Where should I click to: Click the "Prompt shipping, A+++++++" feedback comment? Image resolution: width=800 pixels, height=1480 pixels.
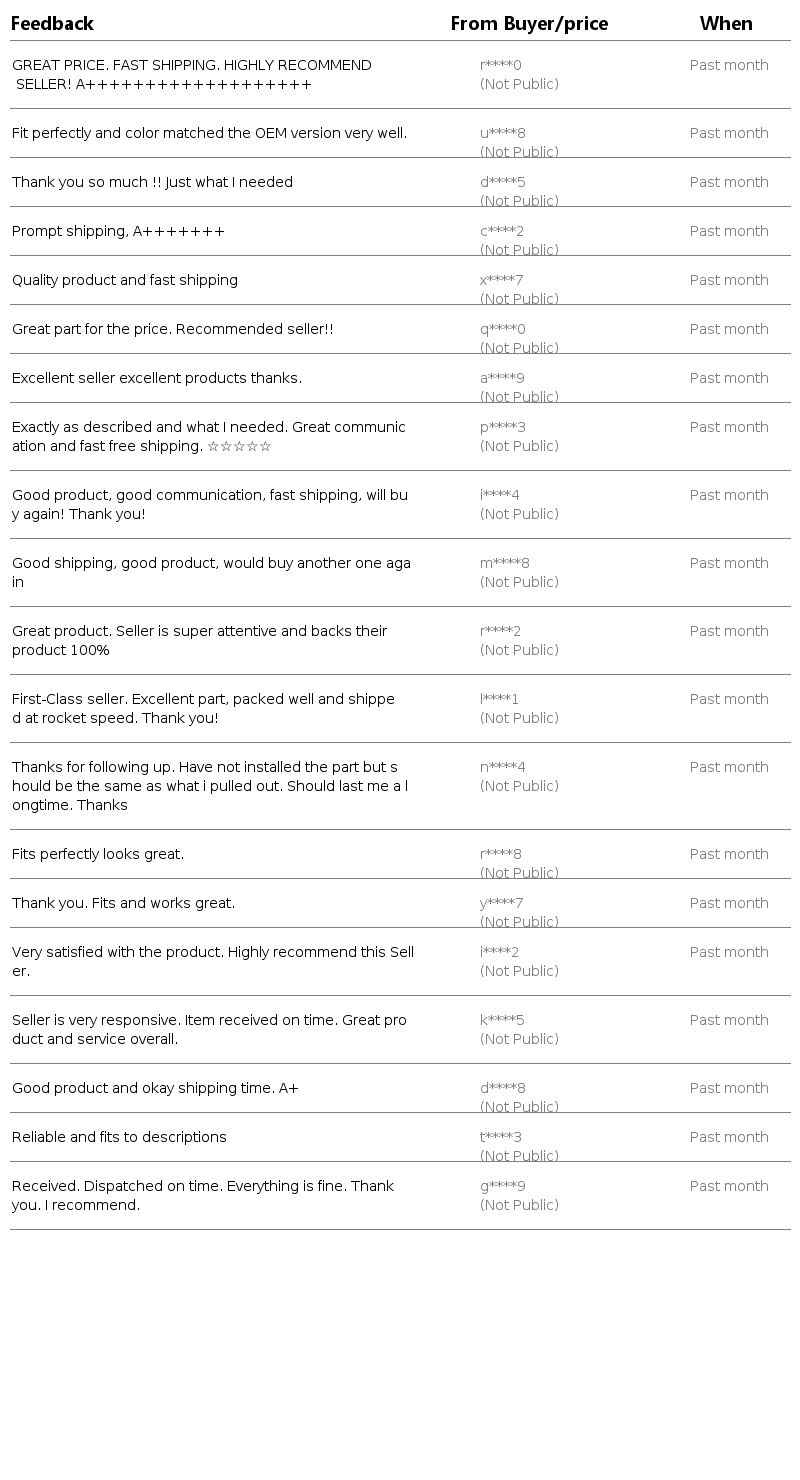pos(118,231)
